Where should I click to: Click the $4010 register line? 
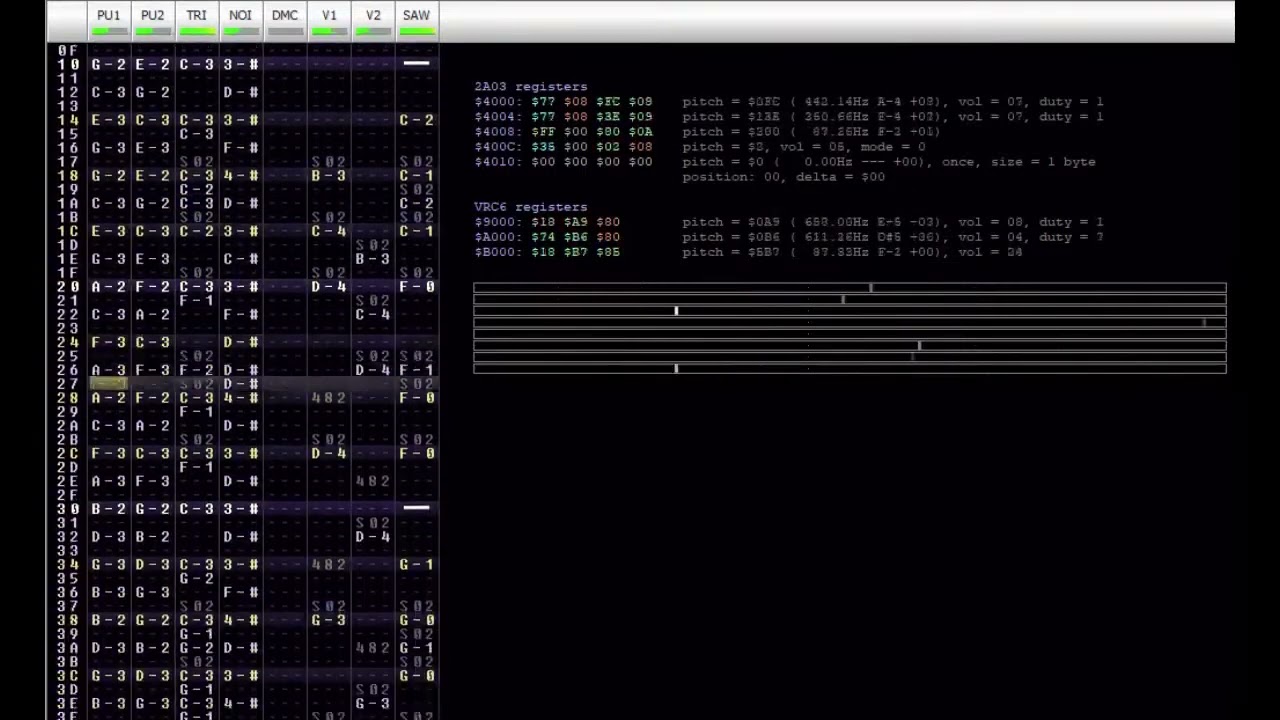[x=785, y=162]
